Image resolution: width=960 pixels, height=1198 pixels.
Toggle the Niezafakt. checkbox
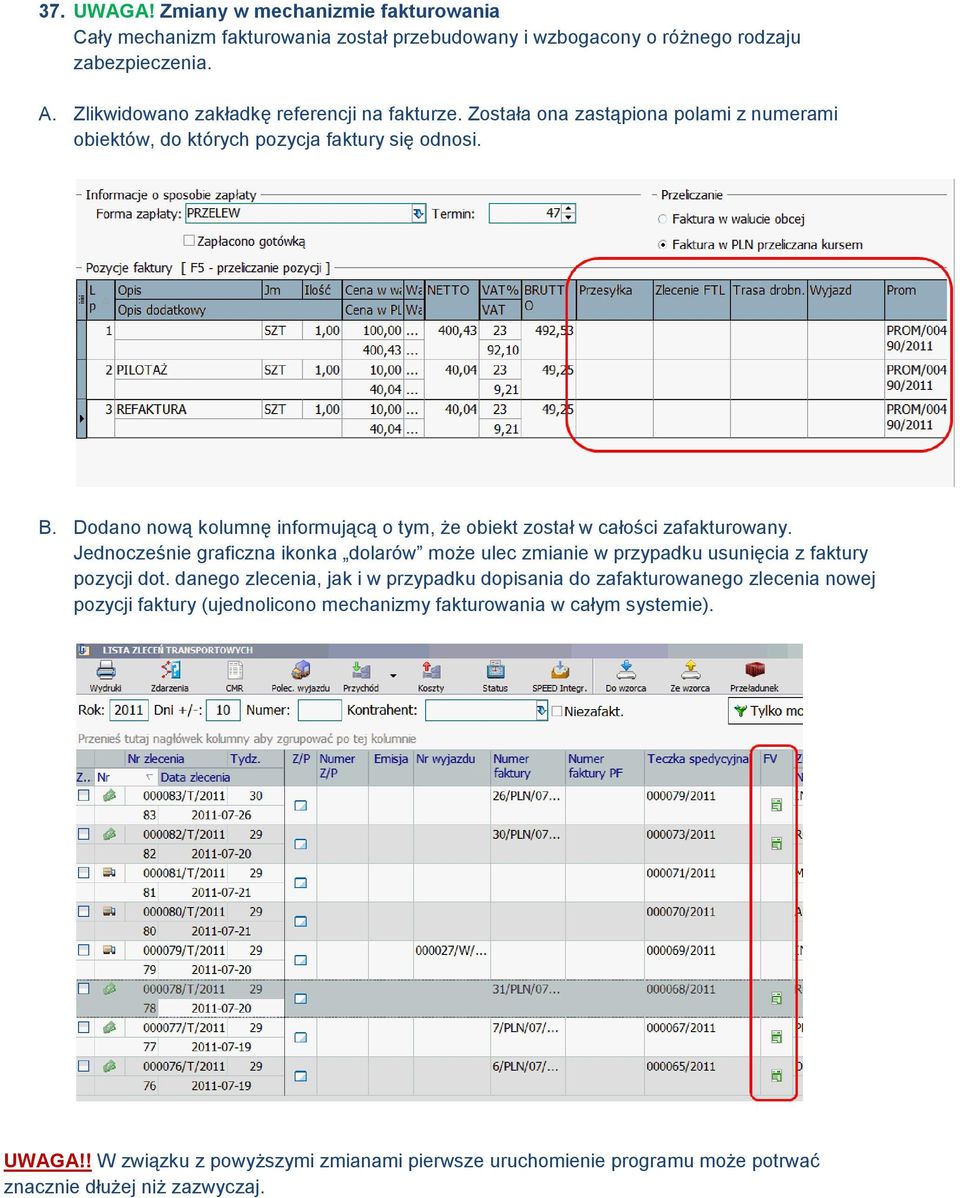point(557,711)
